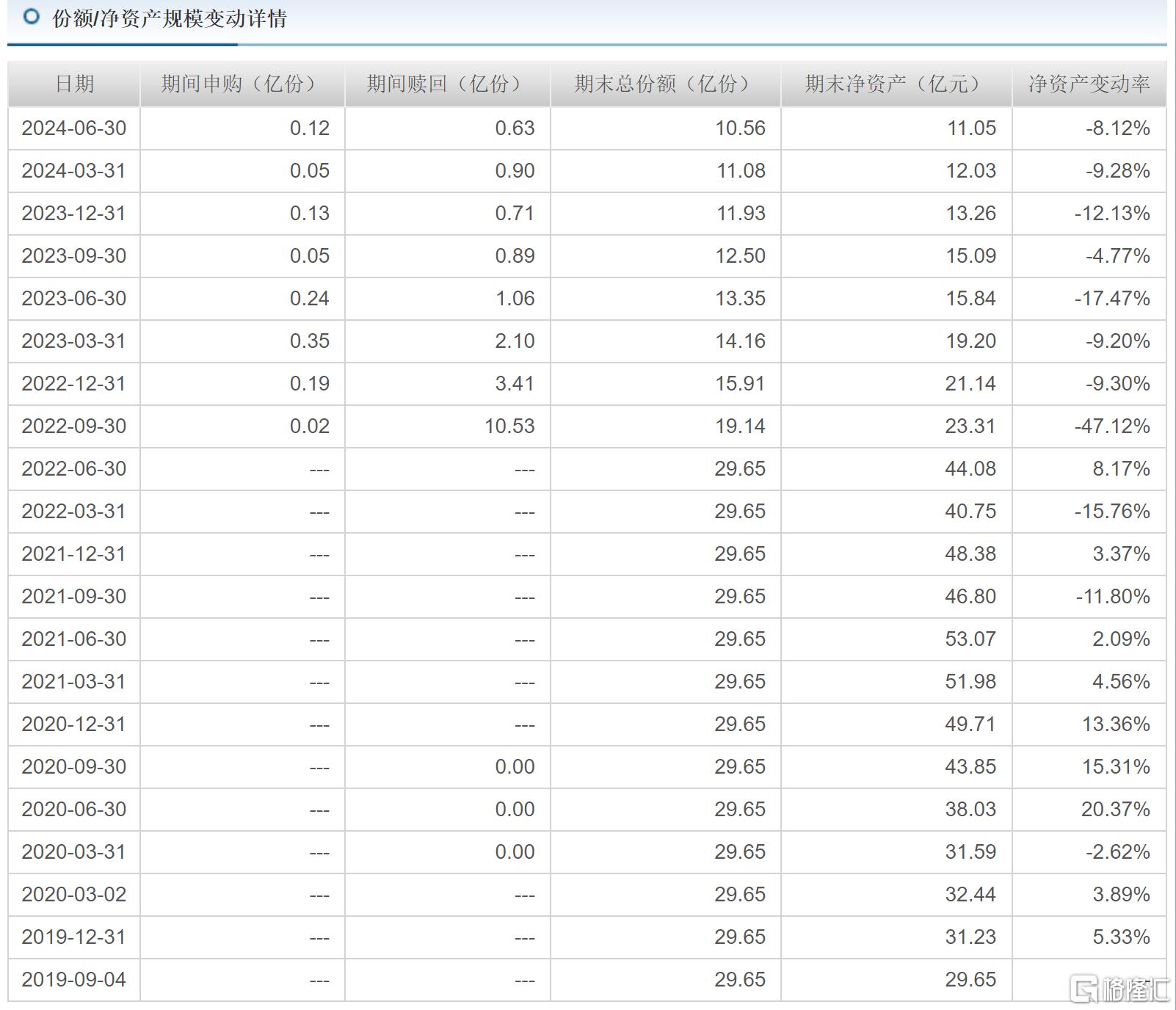
Task: Click the circle bullet icon beside 份额/净资产规模变动详情
Action: [x=32, y=16]
